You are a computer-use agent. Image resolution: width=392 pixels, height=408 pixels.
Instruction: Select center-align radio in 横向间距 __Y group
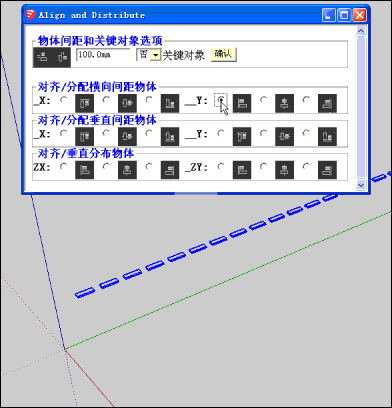tap(264, 99)
